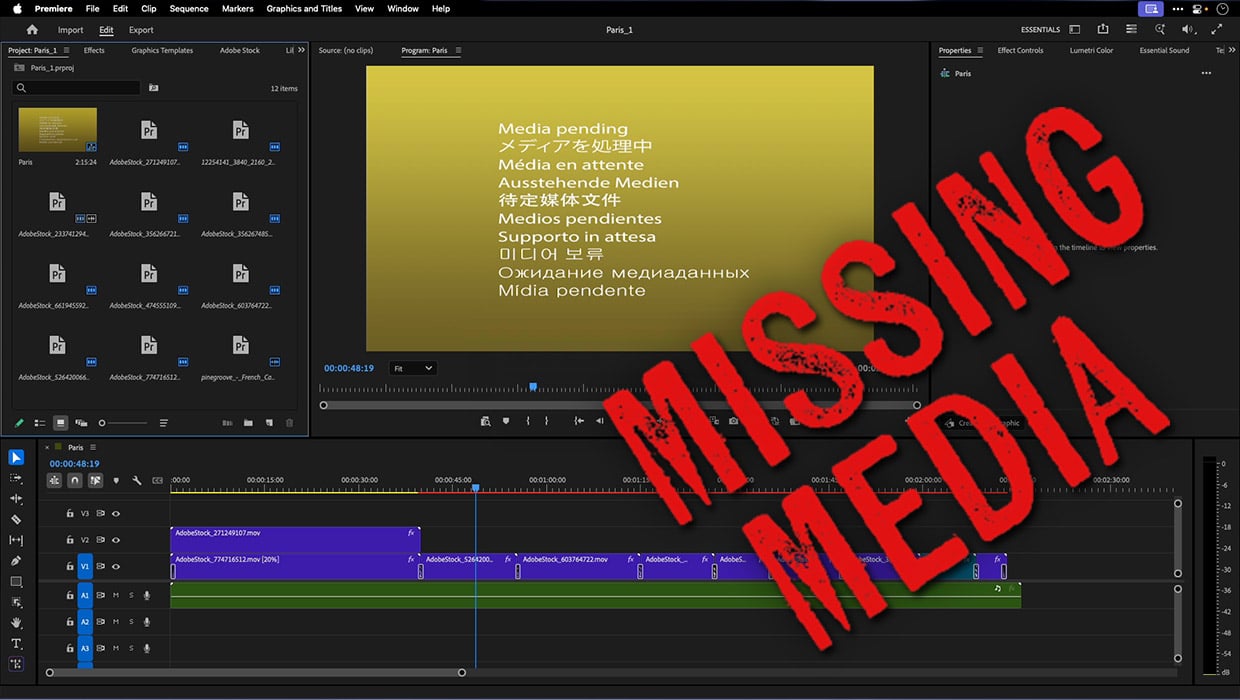Adjust the Project panel thumbnail size slider
This screenshot has height=700, width=1240.
click(122, 423)
